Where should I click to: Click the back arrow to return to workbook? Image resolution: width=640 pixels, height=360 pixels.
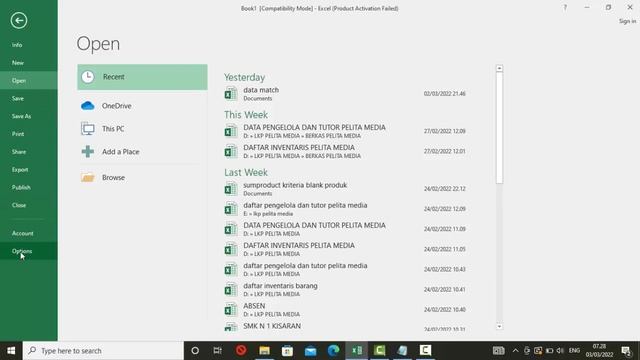(x=19, y=20)
